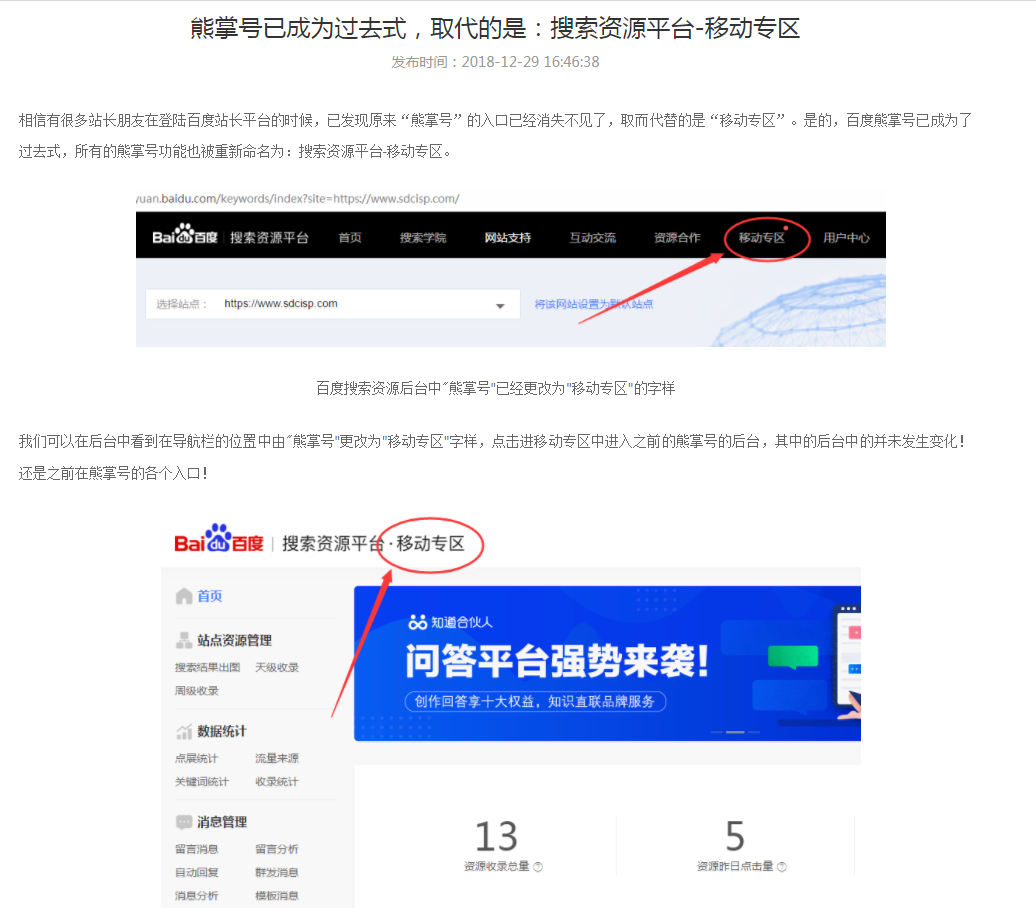Open 消息分析 sidebar link
Viewport: 1036px width, 908px height.
point(196,895)
